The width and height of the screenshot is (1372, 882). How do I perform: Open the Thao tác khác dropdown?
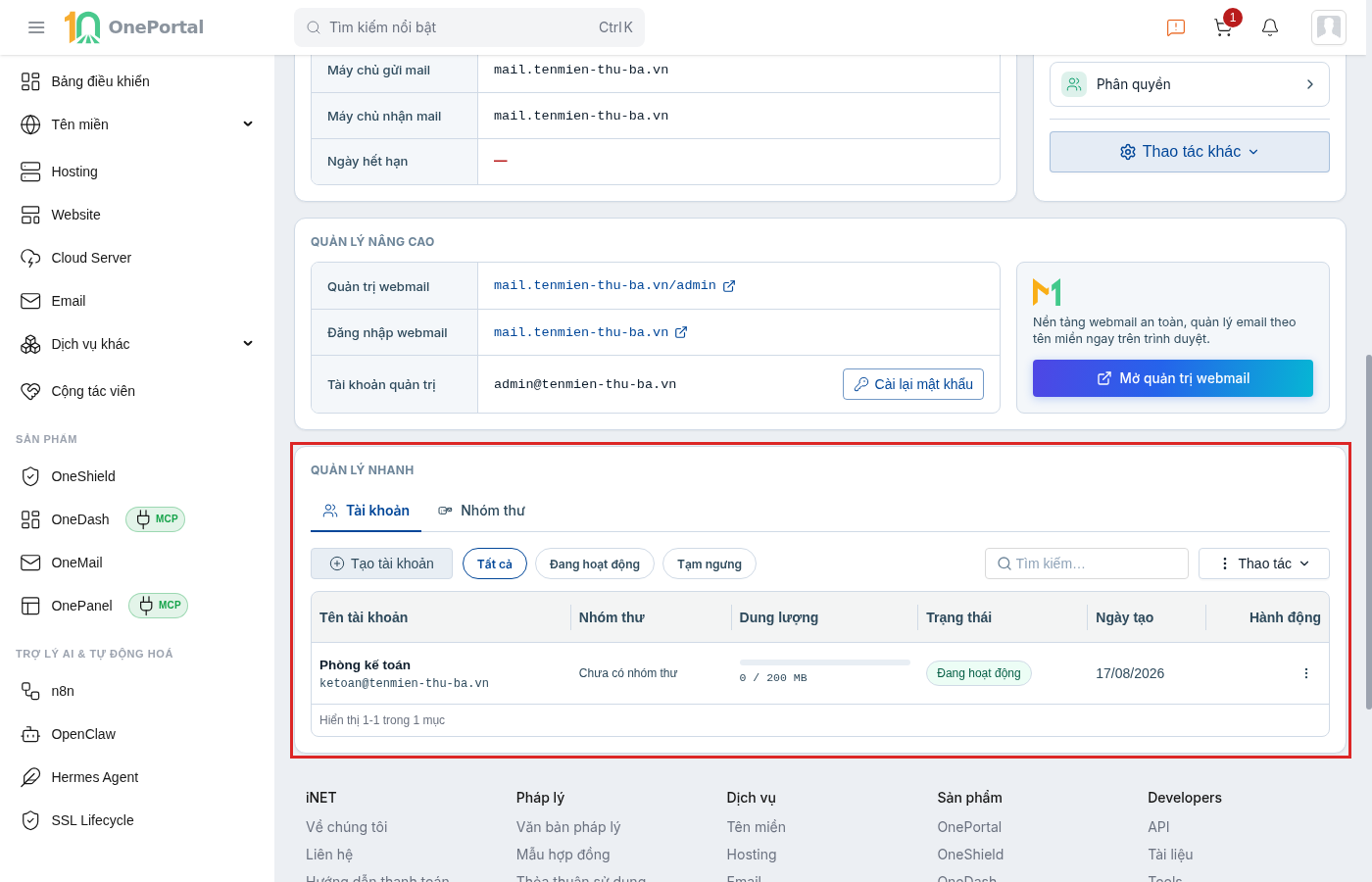(x=1190, y=152)
